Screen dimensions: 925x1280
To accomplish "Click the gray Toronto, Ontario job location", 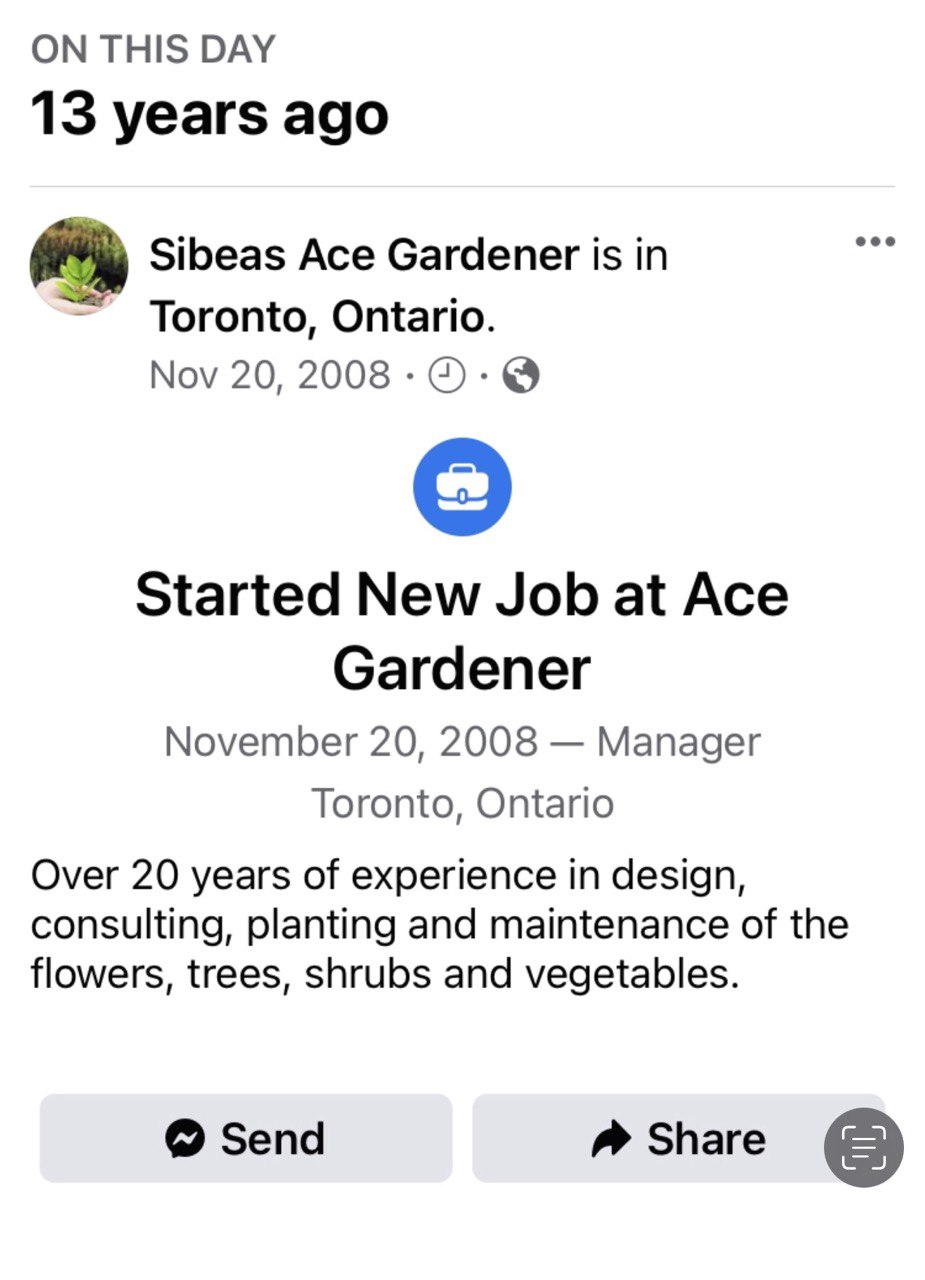I will 462,803.
